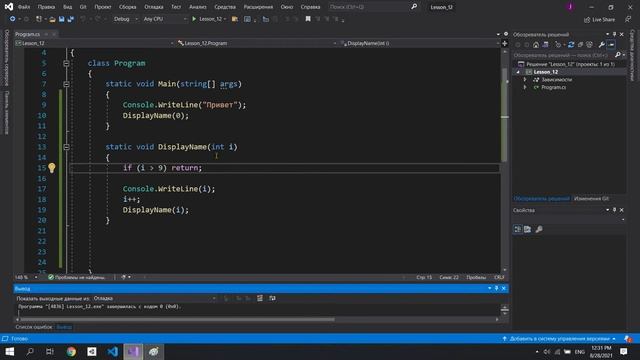Open the Visual Studio Code taskbar icon
Image resolution: width=640 pixels, height=360 pixels.
[113, 351]
